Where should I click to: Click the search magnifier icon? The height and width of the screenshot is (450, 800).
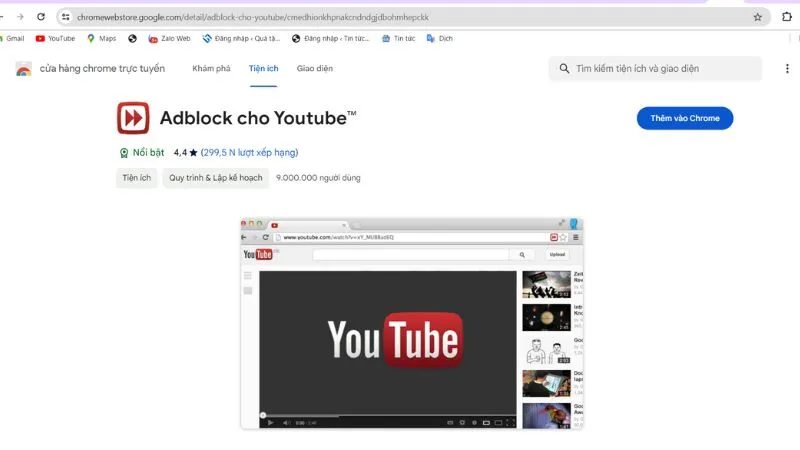pyautogui.click(x=564, y=68)
